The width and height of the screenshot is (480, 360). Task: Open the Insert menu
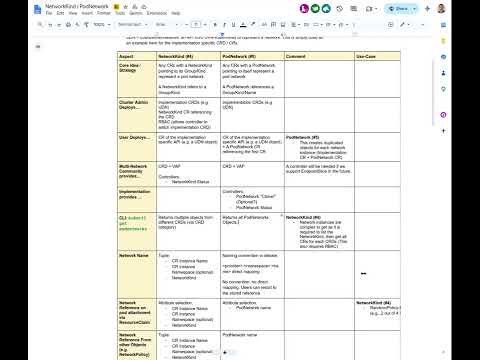pyautogui.click(x=87, y=13)
